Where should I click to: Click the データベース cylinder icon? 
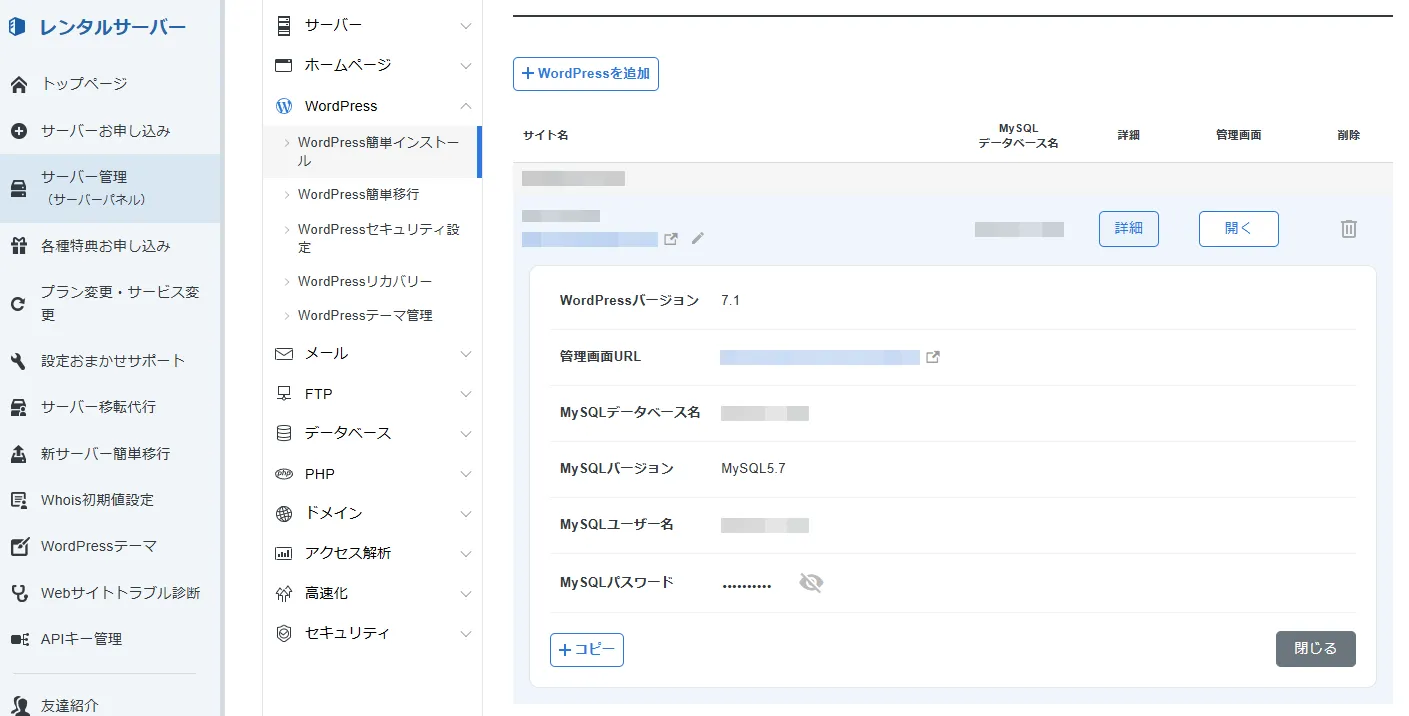[284, 434]
